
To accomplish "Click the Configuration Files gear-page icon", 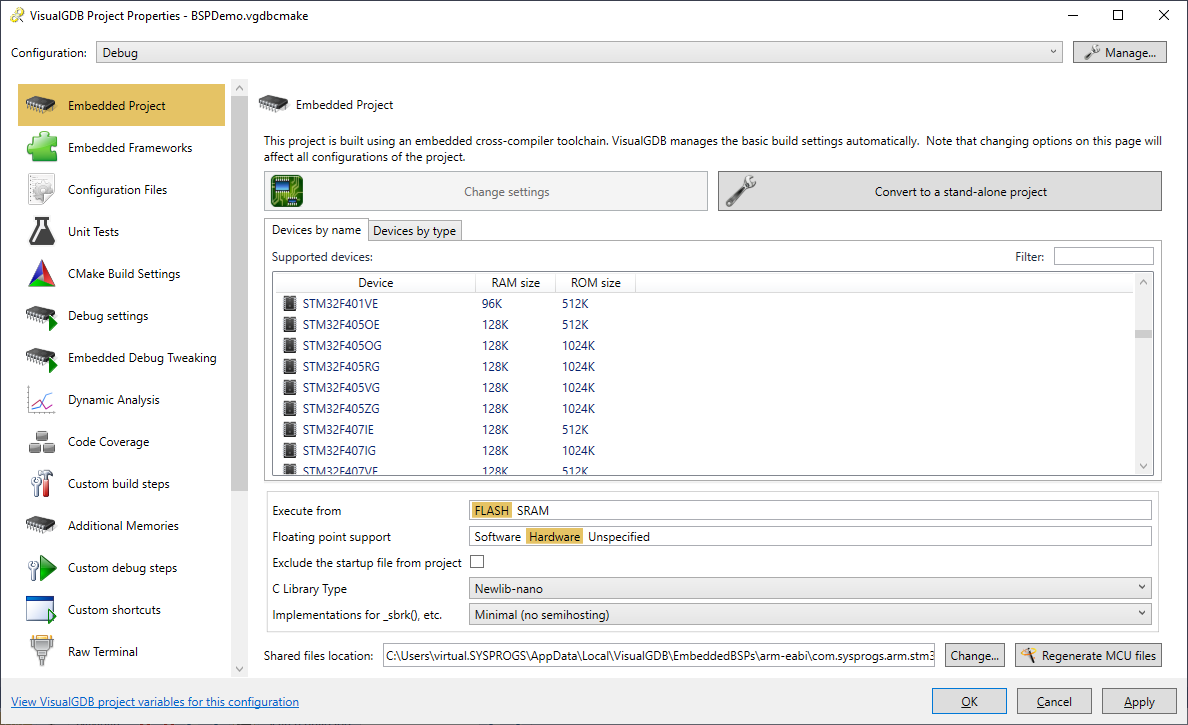I will (x=42, y=189).
